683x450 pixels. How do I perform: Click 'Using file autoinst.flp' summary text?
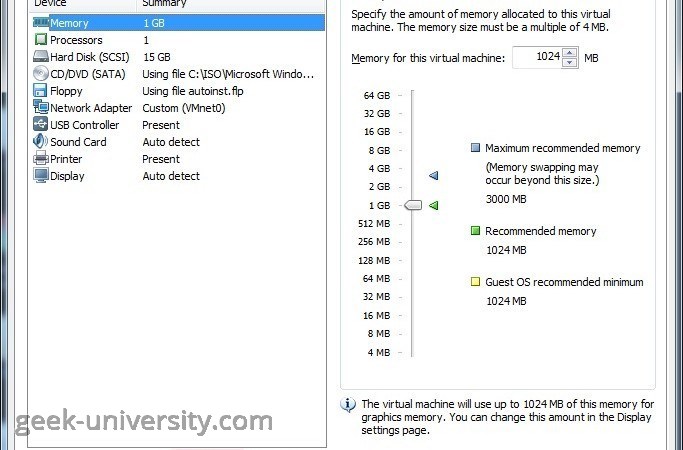pos(193,91)
